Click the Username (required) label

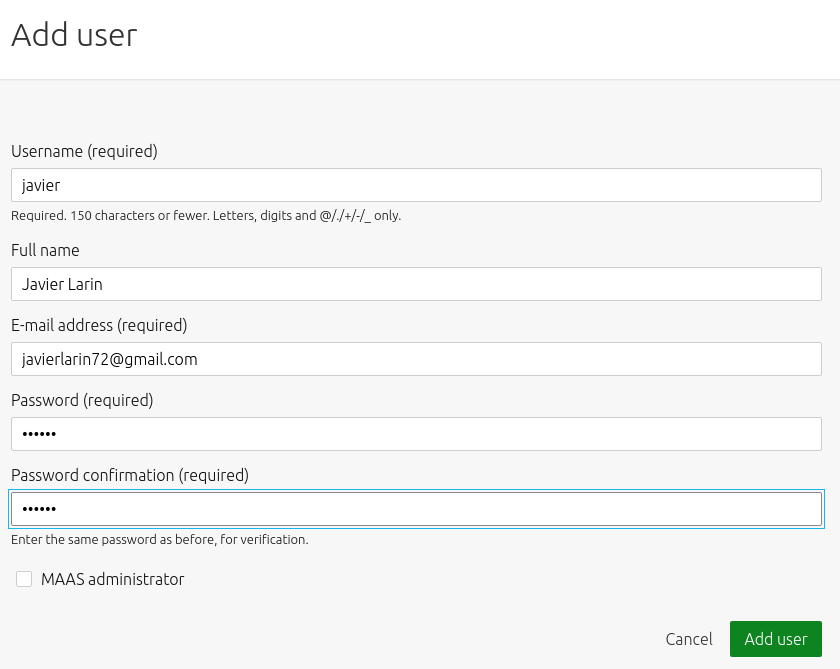coord(84,152)
